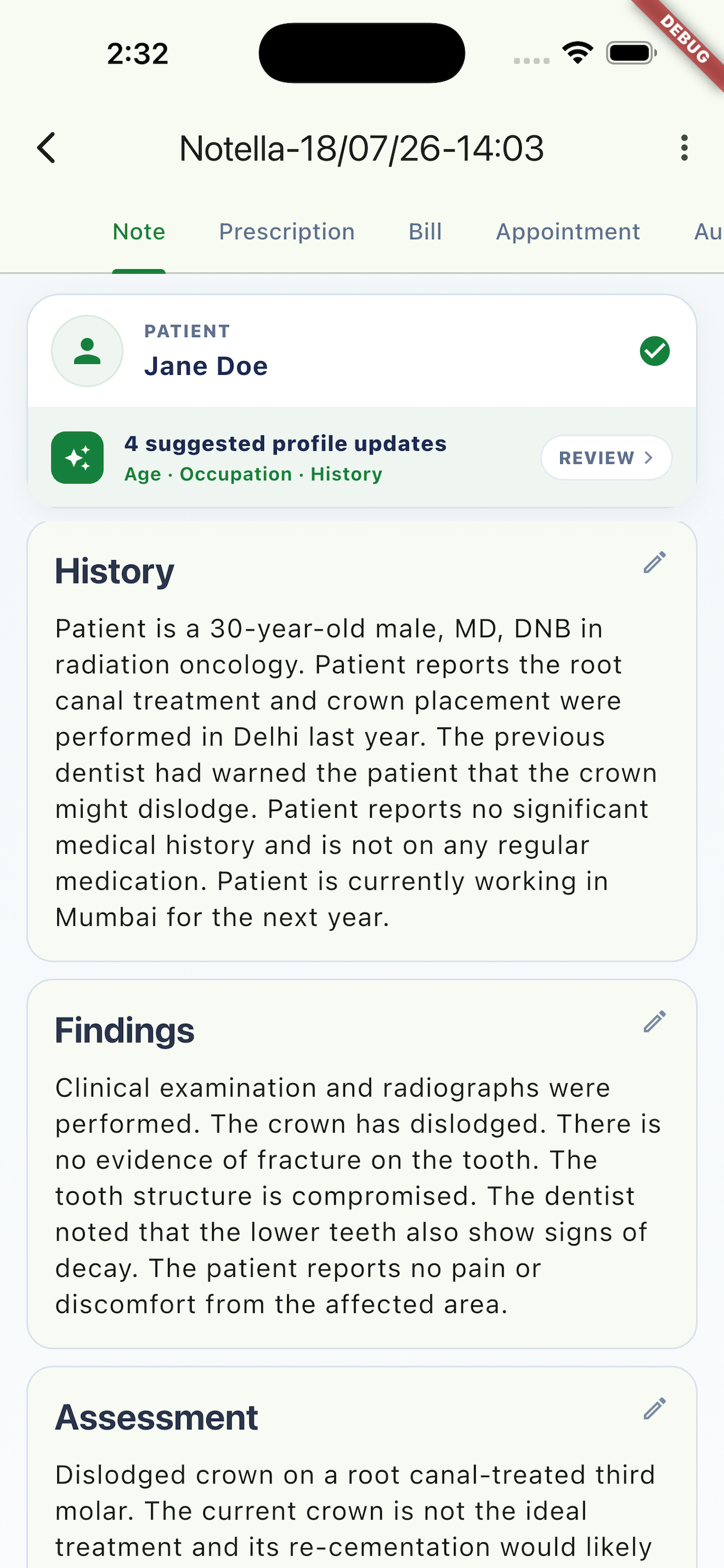
Task: Tap the 4 suggested profile updates text
Action: pos(285,444)
